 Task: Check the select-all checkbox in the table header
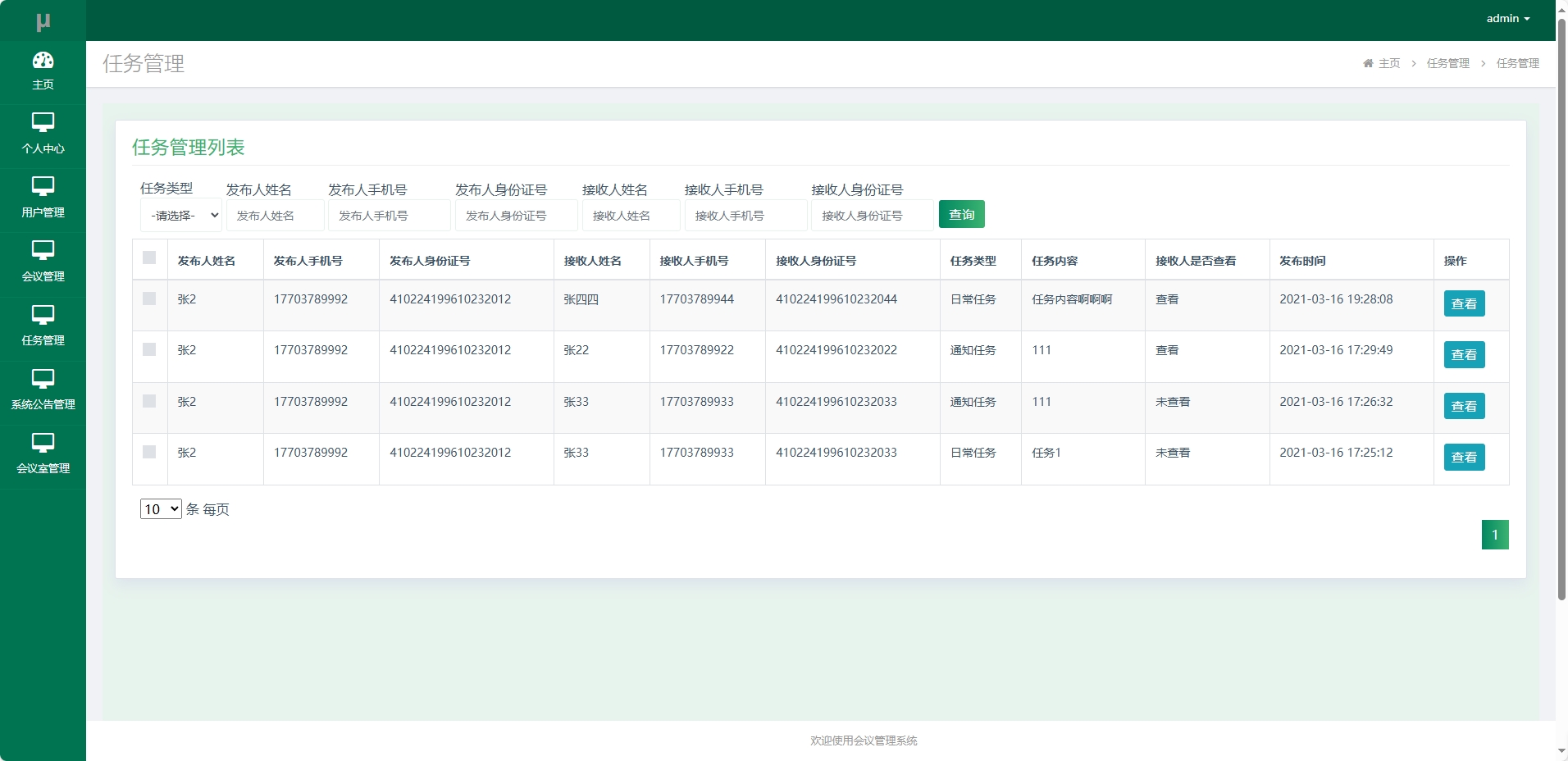(x=150, y=258)
